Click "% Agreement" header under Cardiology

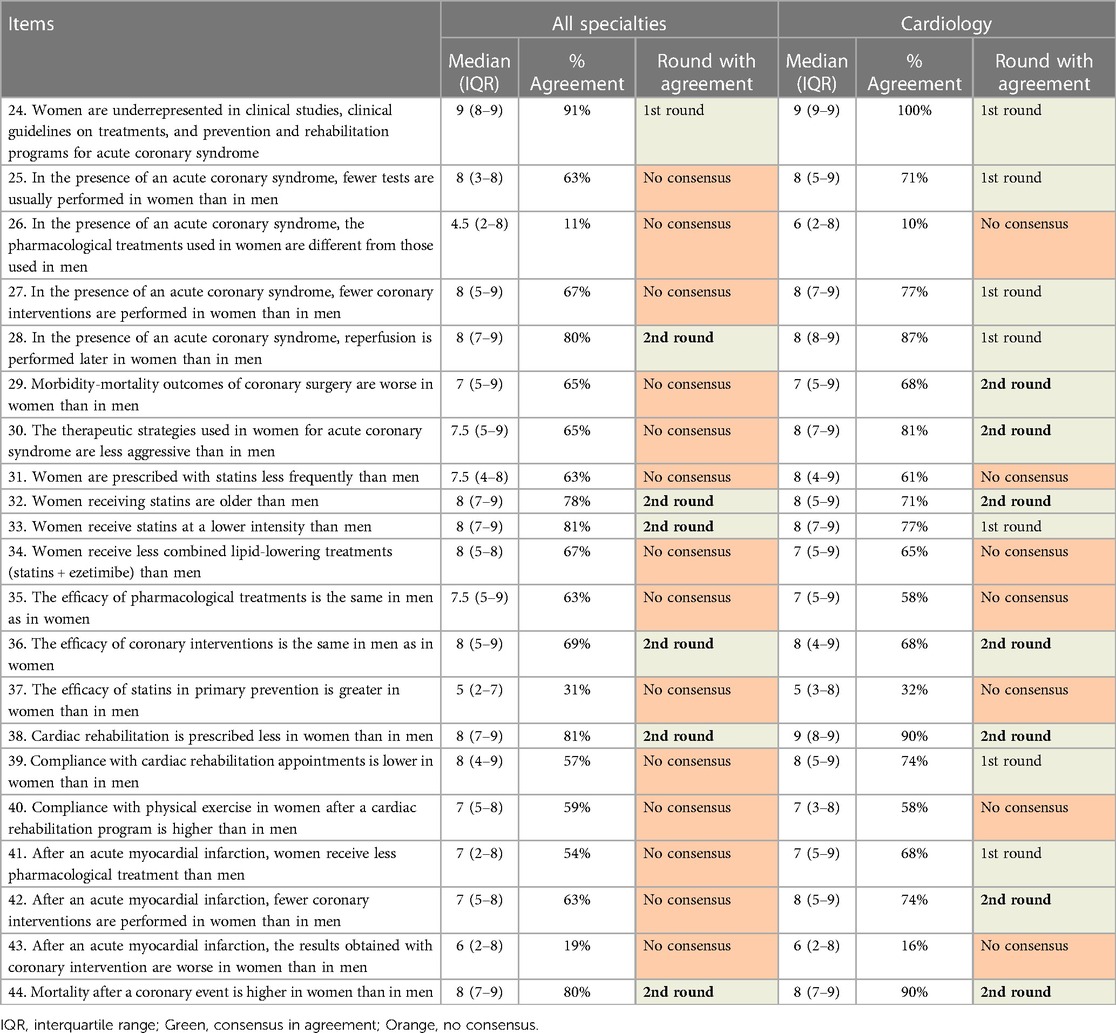(x=915, y=72)
